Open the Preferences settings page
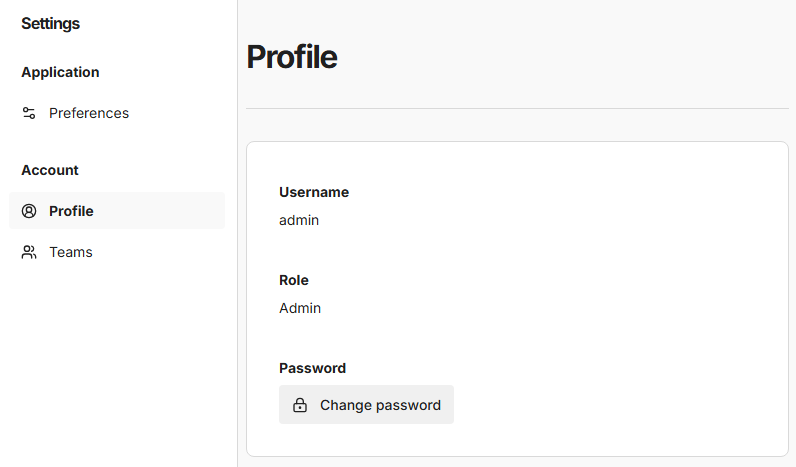 pyautogui.click(x=89, y=113)
